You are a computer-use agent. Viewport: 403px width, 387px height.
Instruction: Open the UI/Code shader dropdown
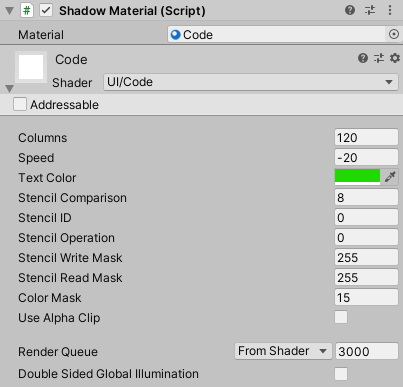click(251, 82)
